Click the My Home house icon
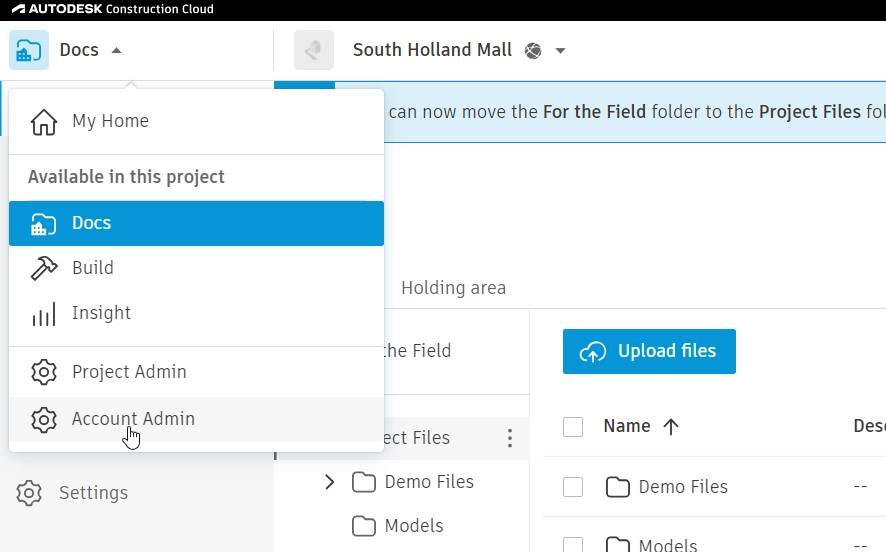 (44, 122)
